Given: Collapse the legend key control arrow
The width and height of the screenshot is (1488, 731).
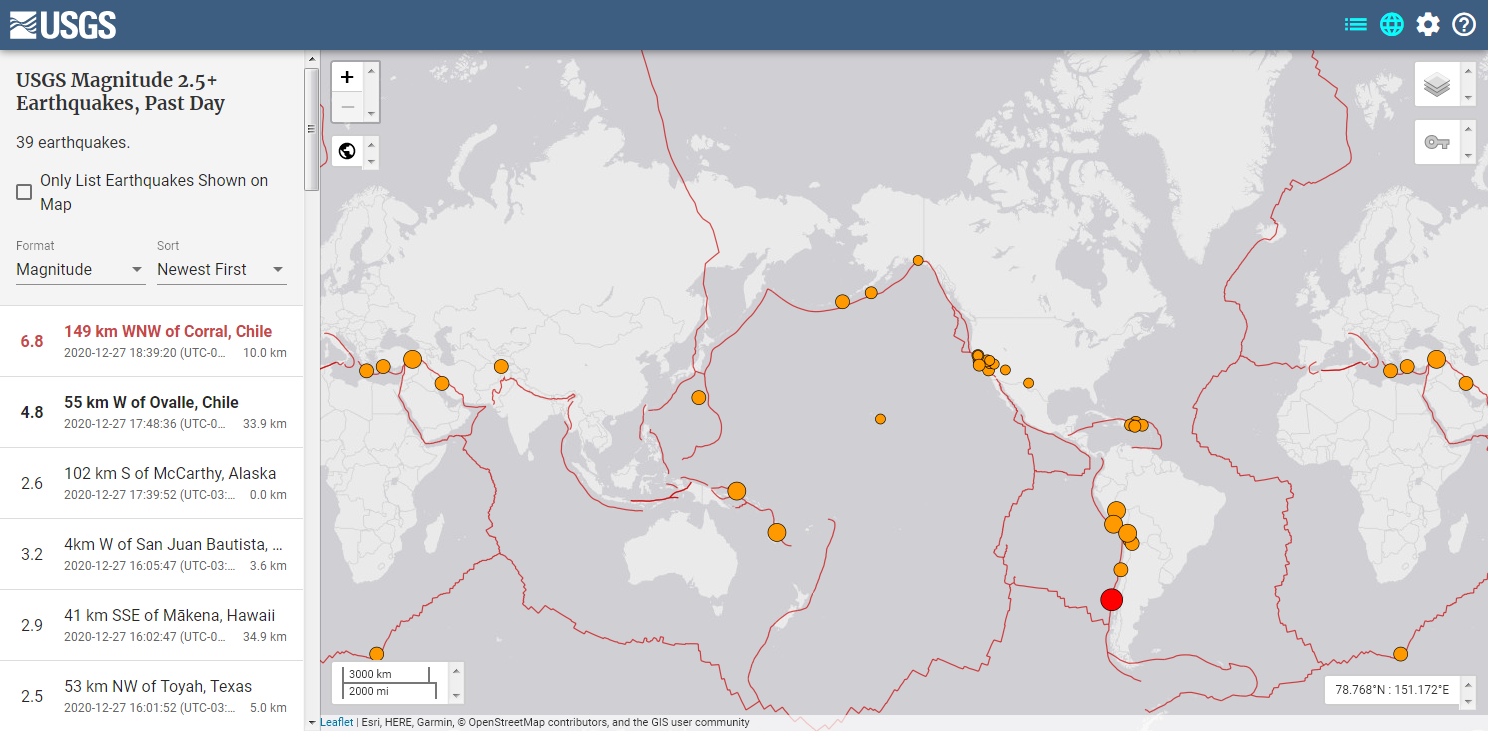Looking at the screenshot, I should (x=1468, y=129).
